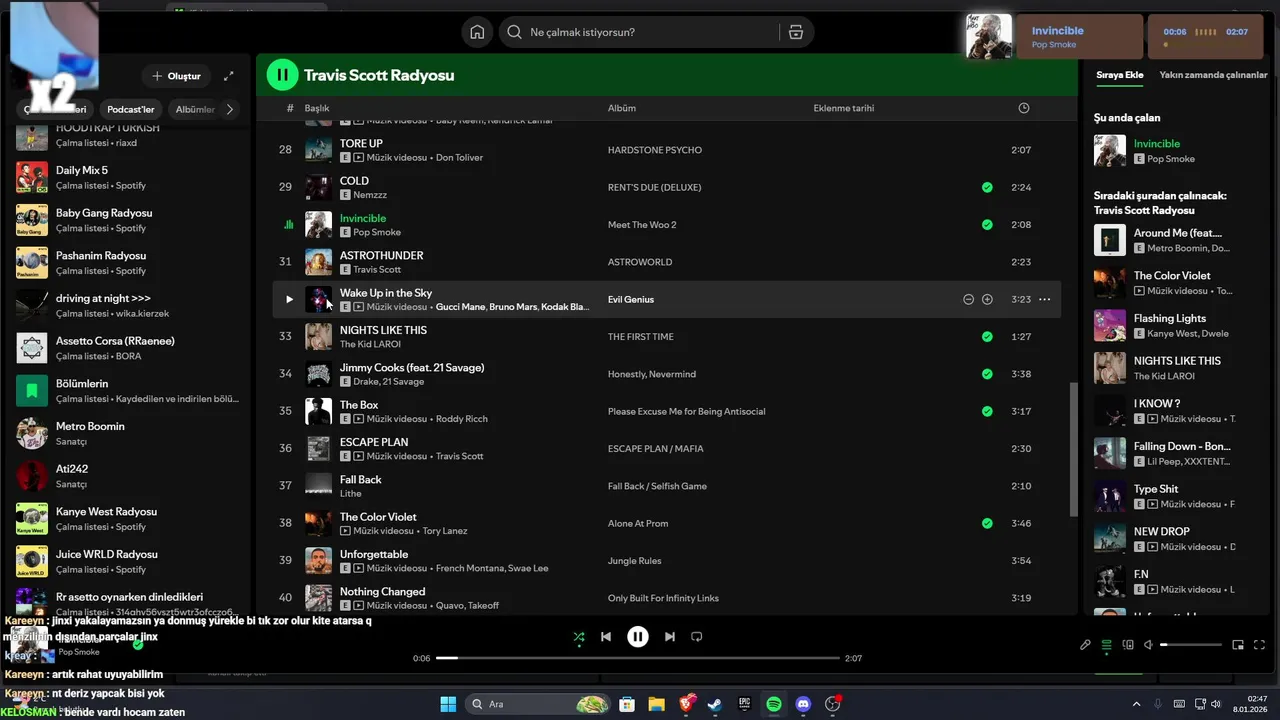This screenshot has height=720, width=1280.
Task: Toggle the queue panel icon
Action: click(x=1106, y=645)
